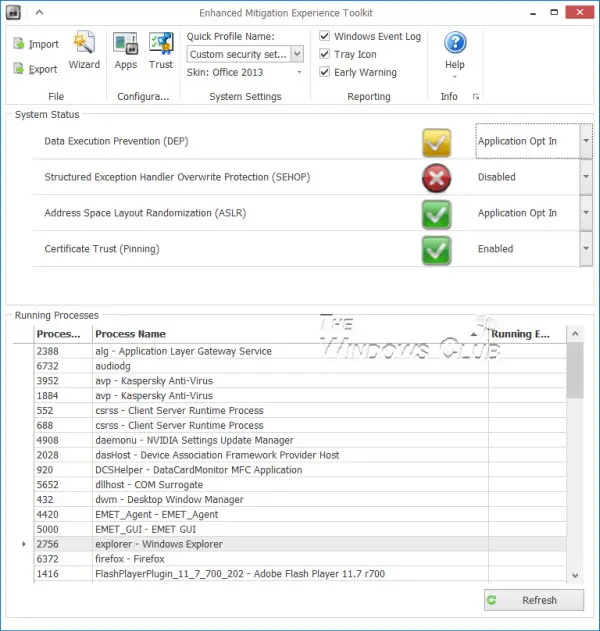This screenshot has width=600, height=631.
Task: Click the Application Opt In value for DEP
Action: coord(518,141)
